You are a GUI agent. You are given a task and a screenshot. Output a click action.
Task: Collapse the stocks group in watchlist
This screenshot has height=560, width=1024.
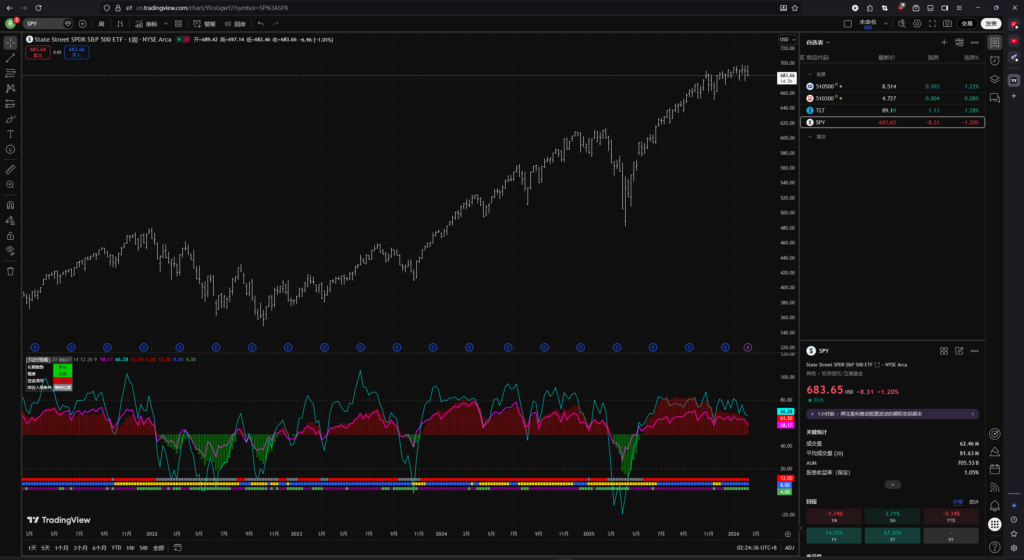click(x=810, y=74)
